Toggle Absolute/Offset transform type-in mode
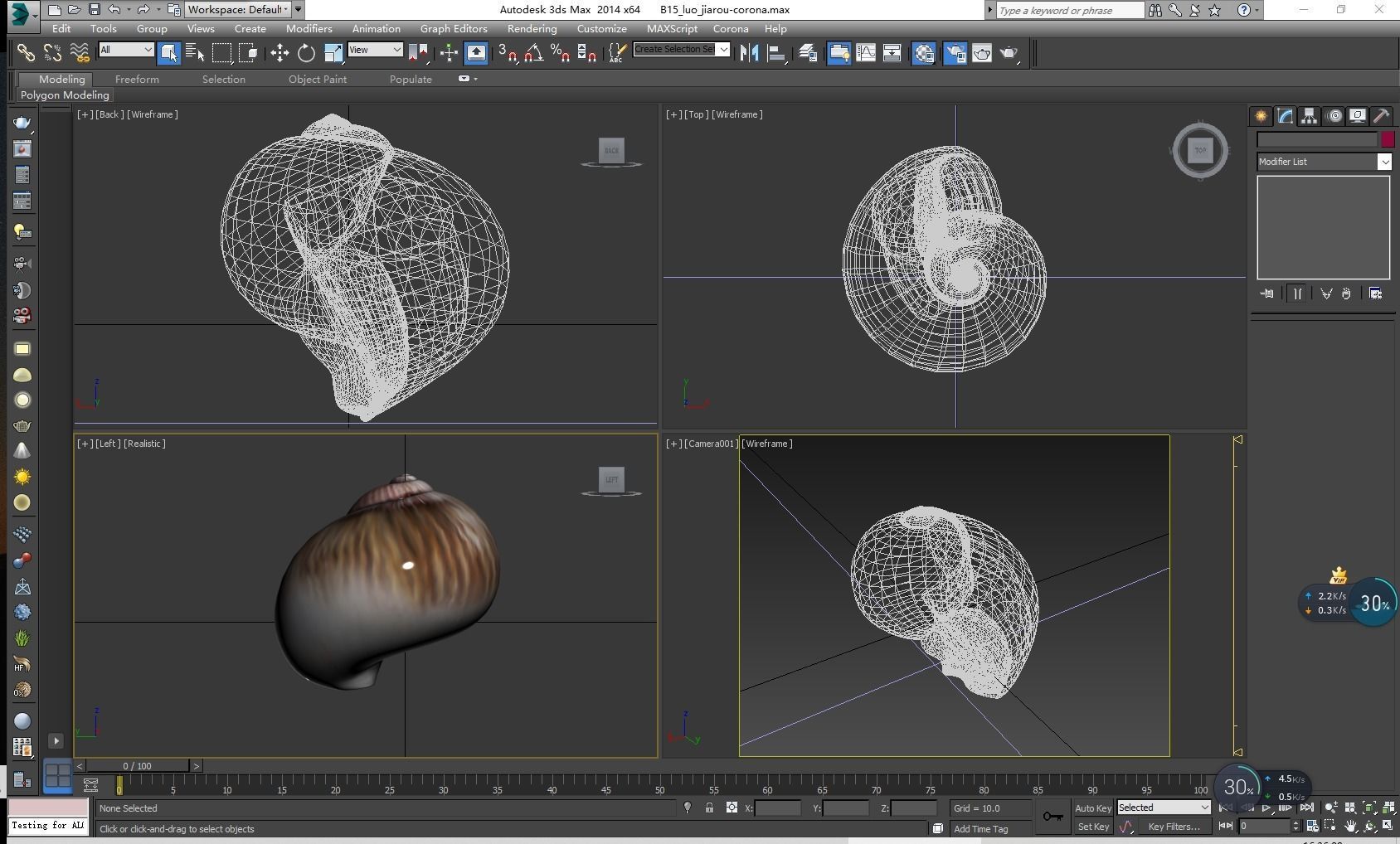 click(732, 808)
